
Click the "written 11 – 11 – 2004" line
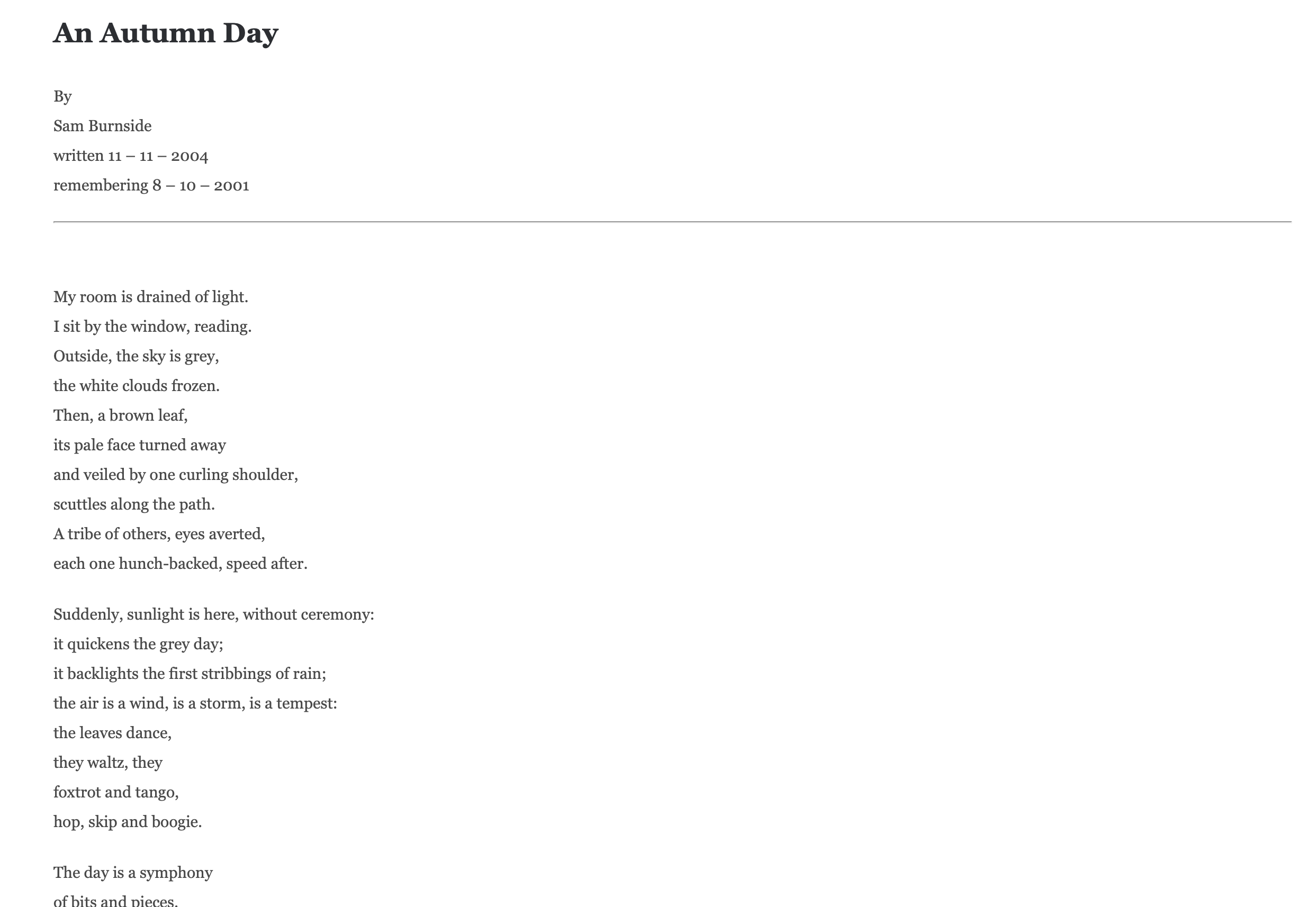pyautogui.click(x=131, y=156)
